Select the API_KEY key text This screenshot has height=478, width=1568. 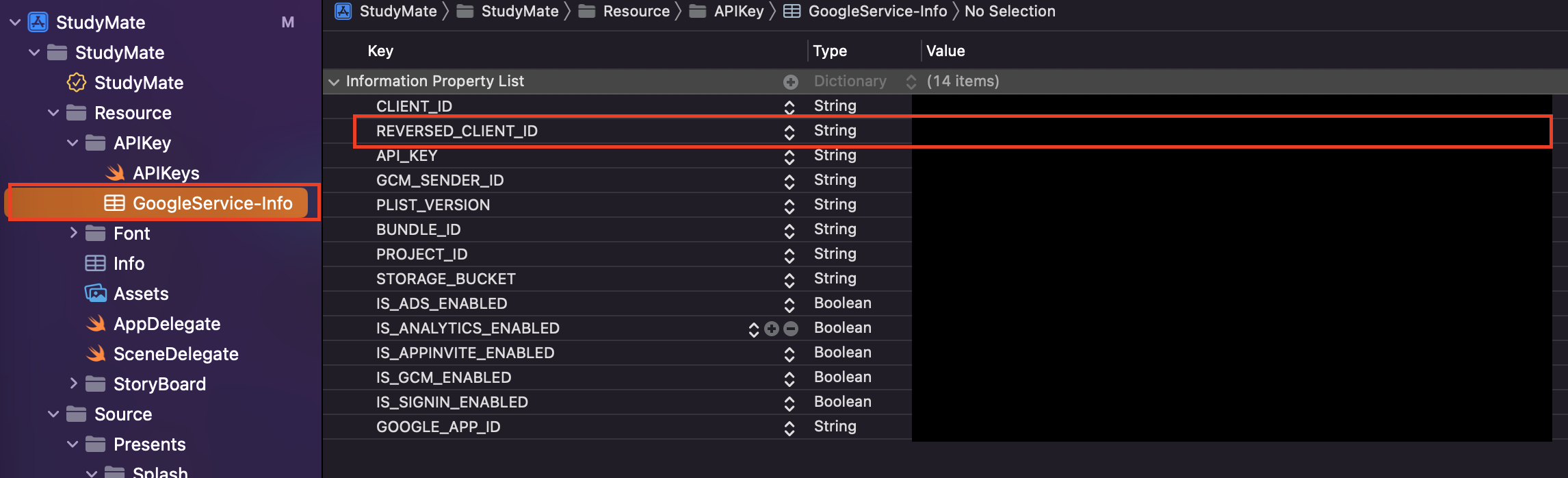tap(406, 155)
